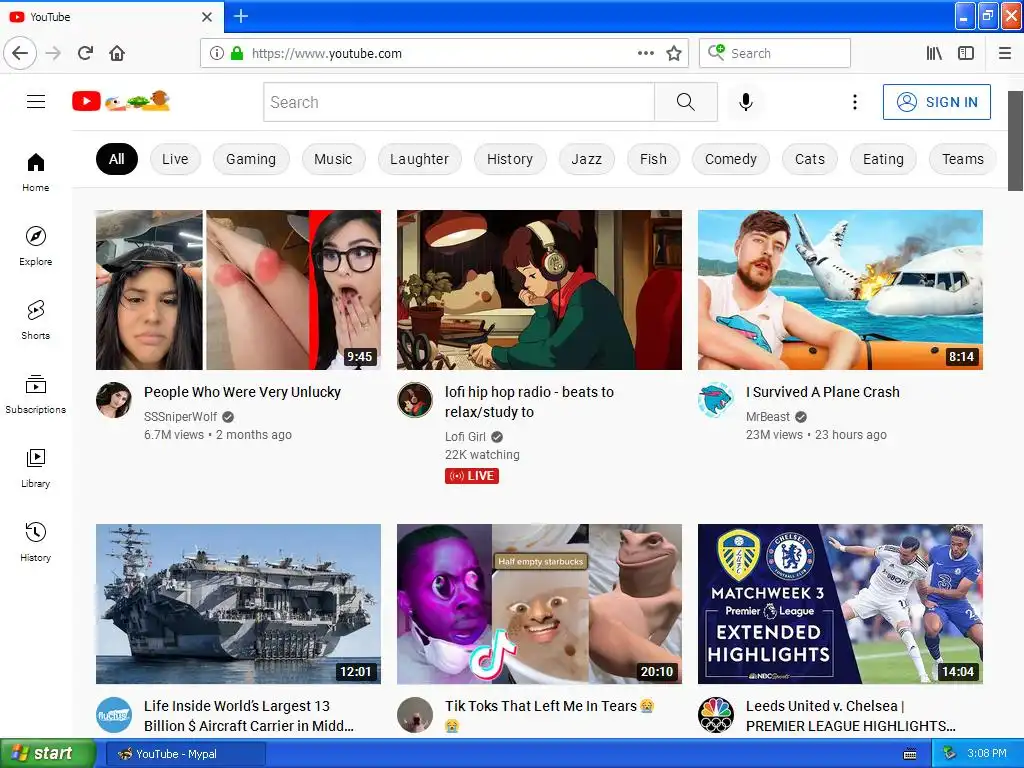1024x768 pixels.
Task: Open Subscriptions in the sidebar
Action: (36, 394)
